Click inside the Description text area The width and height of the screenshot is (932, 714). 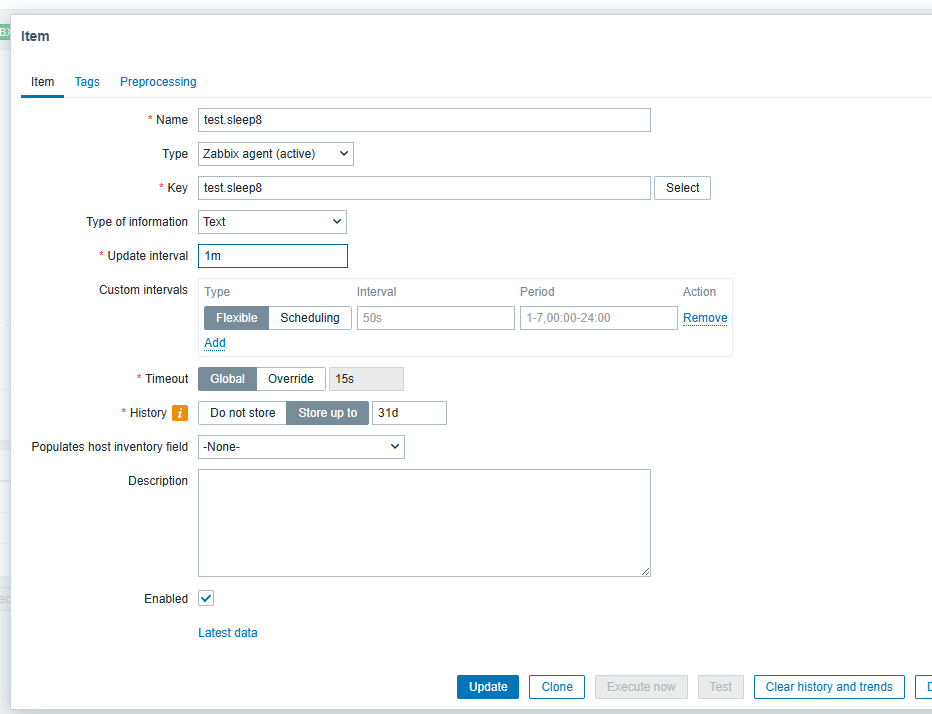pos(424,523)
